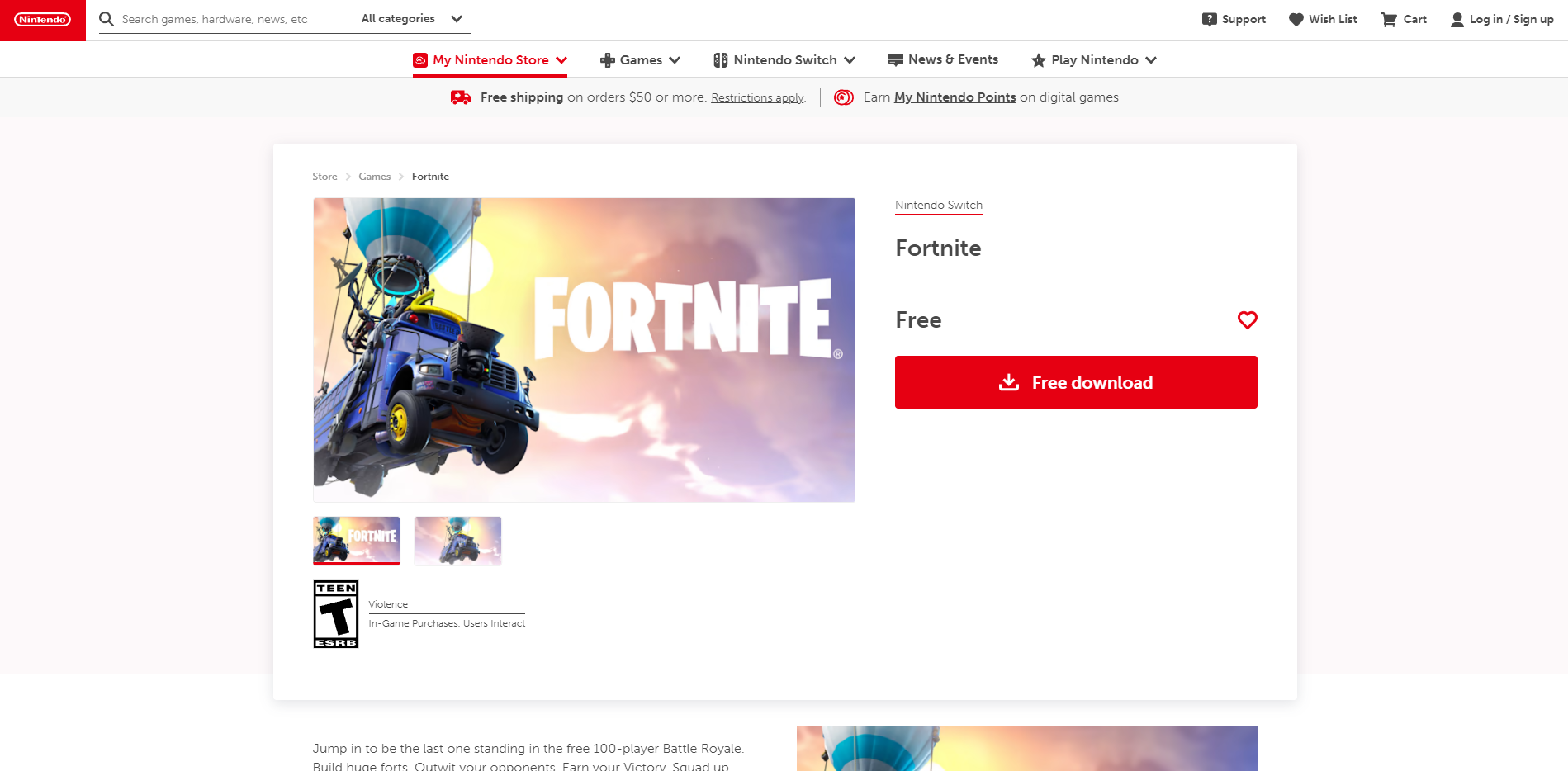Open the Restrictions apply link

pos(757,97)
